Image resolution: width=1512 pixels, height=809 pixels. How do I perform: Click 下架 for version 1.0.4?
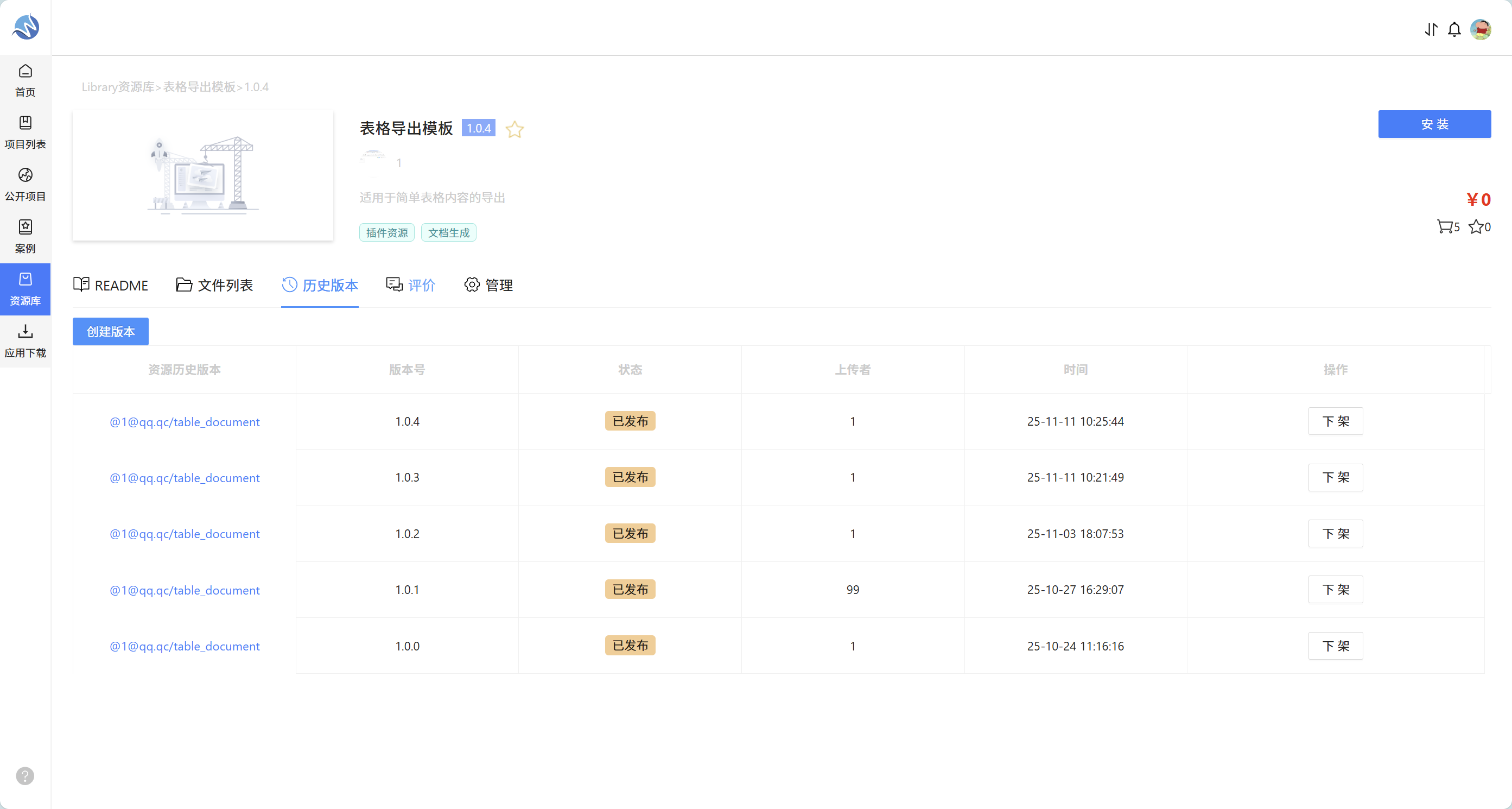pos(1335,421)
